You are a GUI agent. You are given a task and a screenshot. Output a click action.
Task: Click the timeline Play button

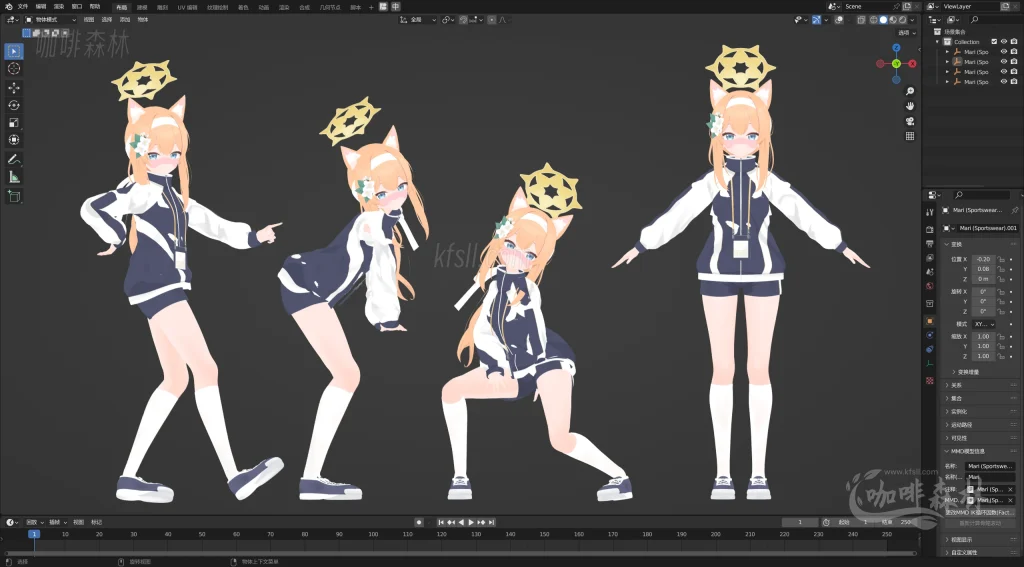pyautogui.click(x=472, y=523)
